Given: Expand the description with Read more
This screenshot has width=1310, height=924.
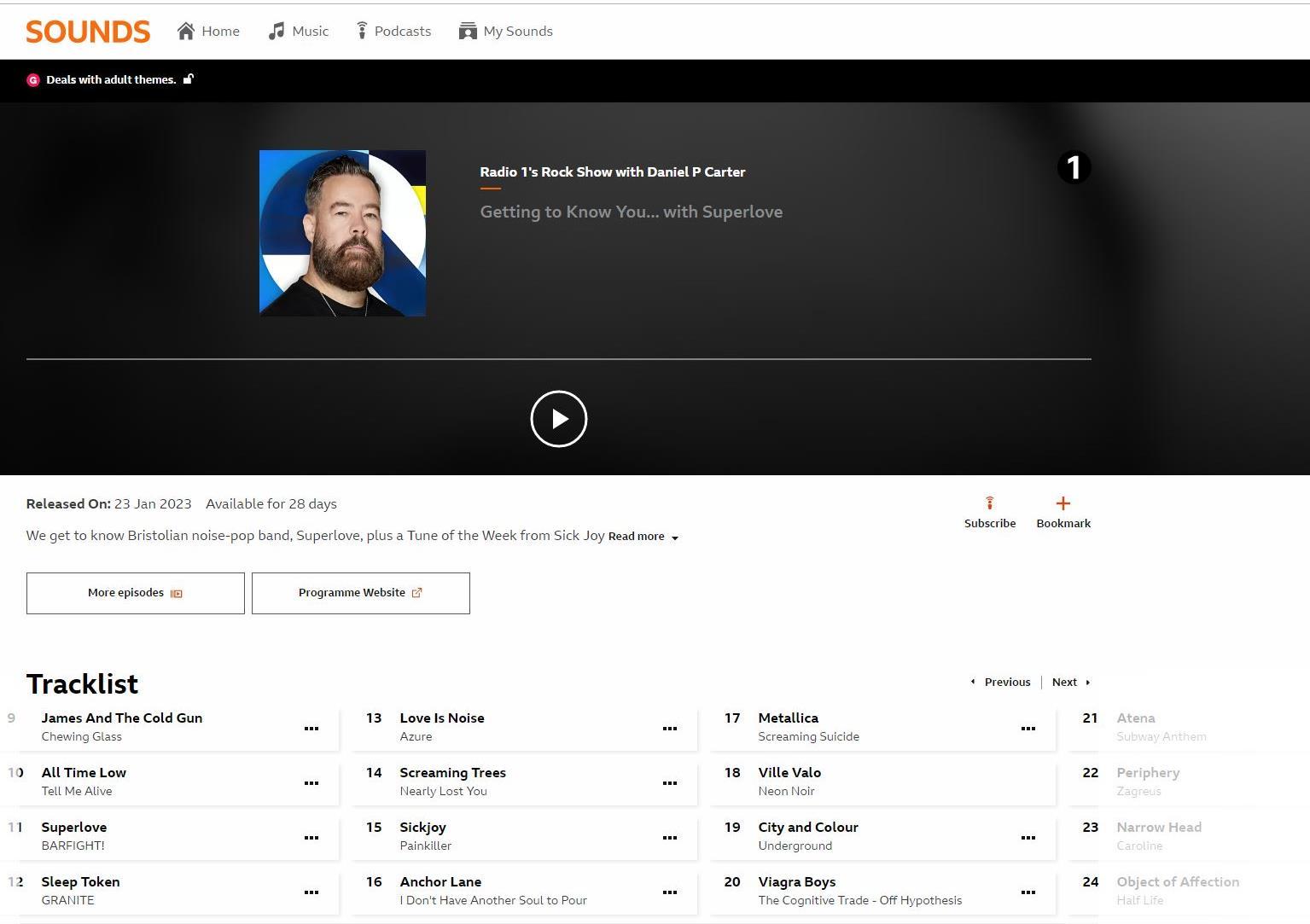Looking at the screenshot, I should pos(643,537).
